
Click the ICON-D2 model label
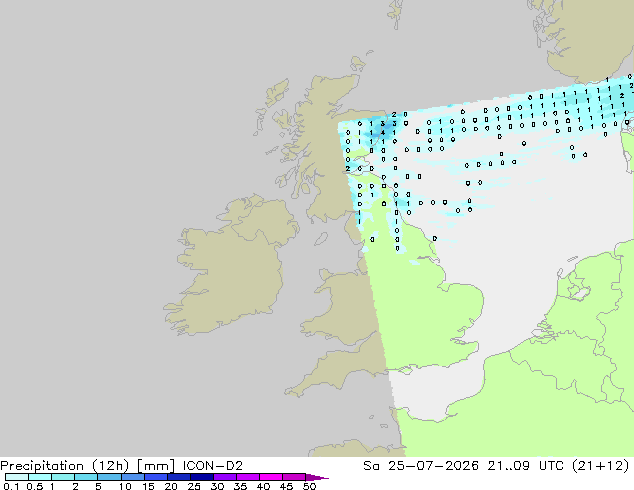point(213,466)
